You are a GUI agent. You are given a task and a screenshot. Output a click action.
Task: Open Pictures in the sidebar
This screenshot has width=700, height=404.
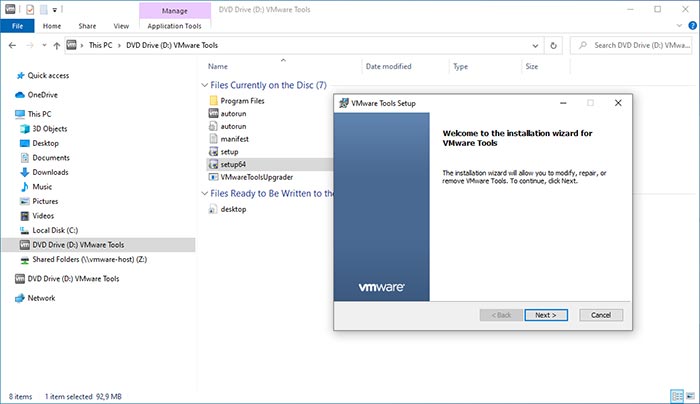click(x=45, y=201)
